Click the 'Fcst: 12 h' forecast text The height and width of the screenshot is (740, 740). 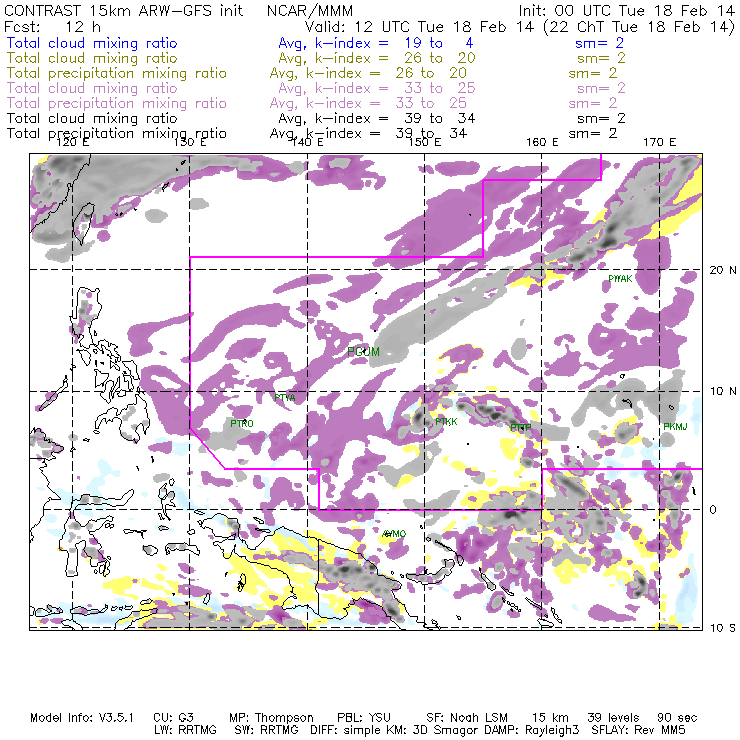coord(52,26)
